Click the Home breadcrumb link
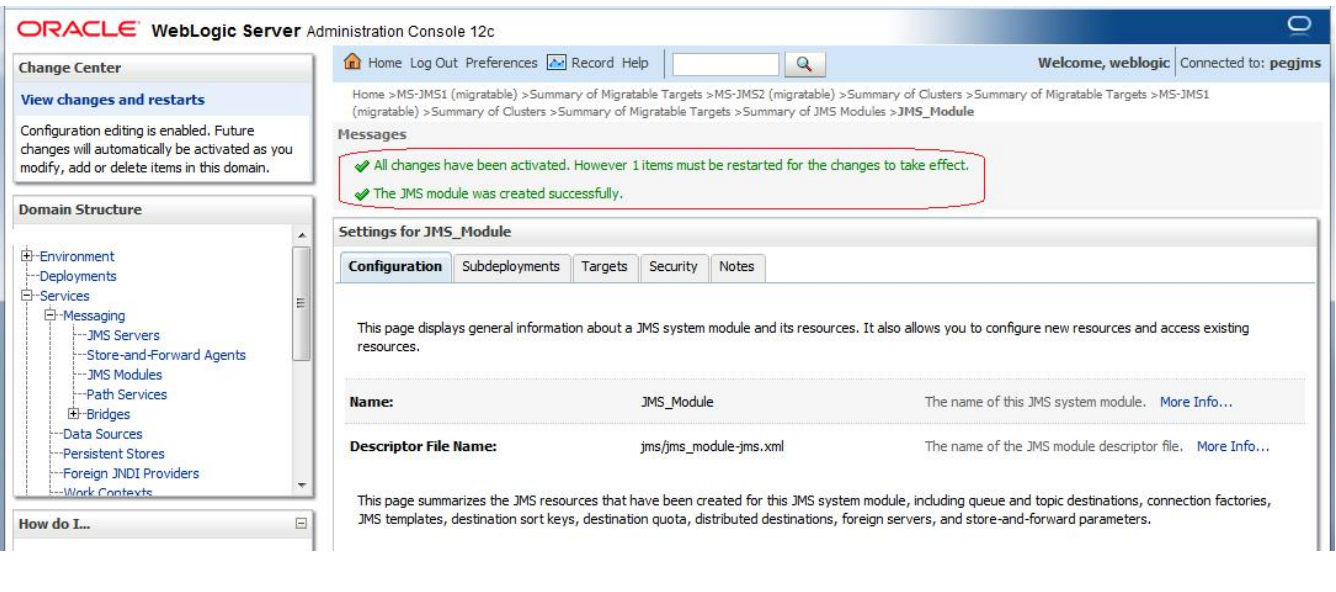The width and height of the screenshot is (1336, 592). 367,94
